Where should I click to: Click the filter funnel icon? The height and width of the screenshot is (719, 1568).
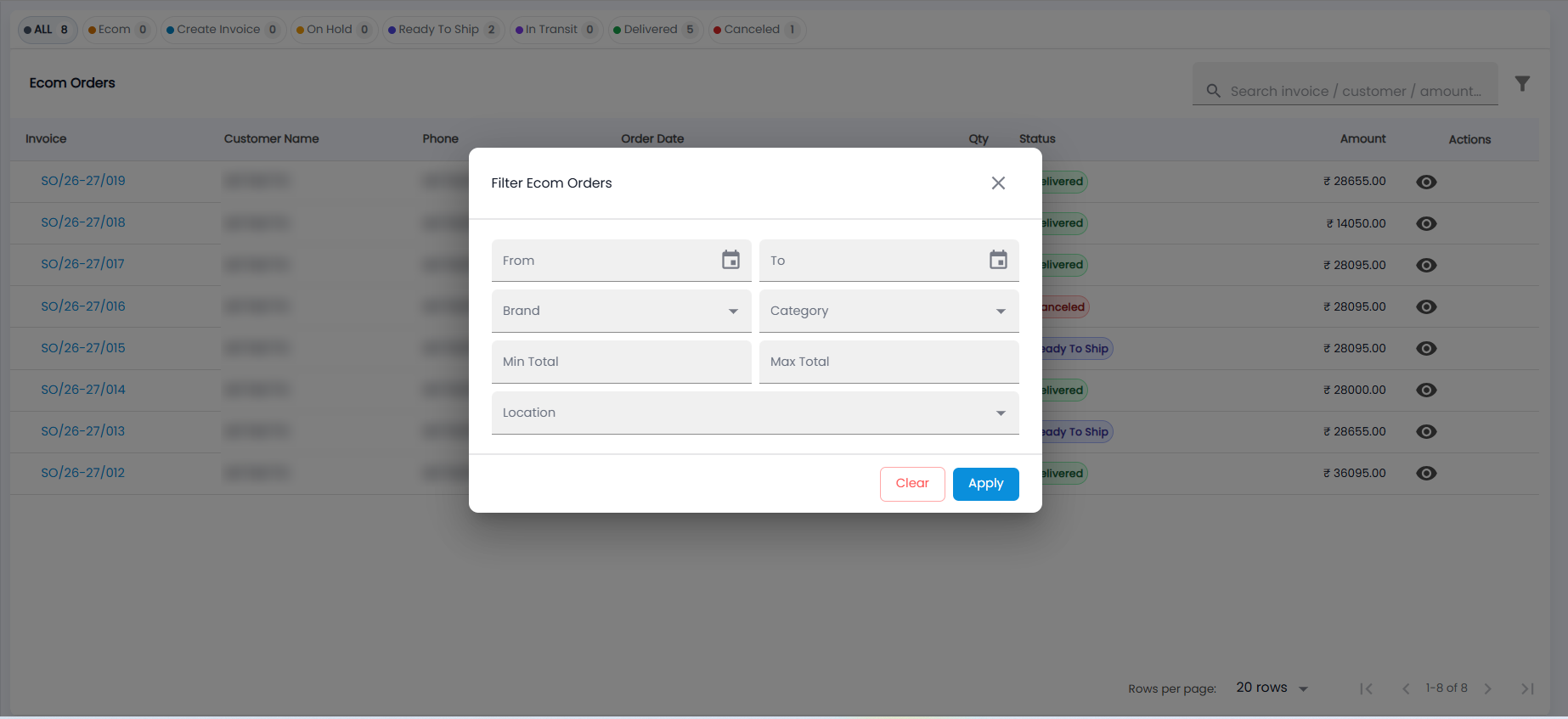click(1522, 83)
